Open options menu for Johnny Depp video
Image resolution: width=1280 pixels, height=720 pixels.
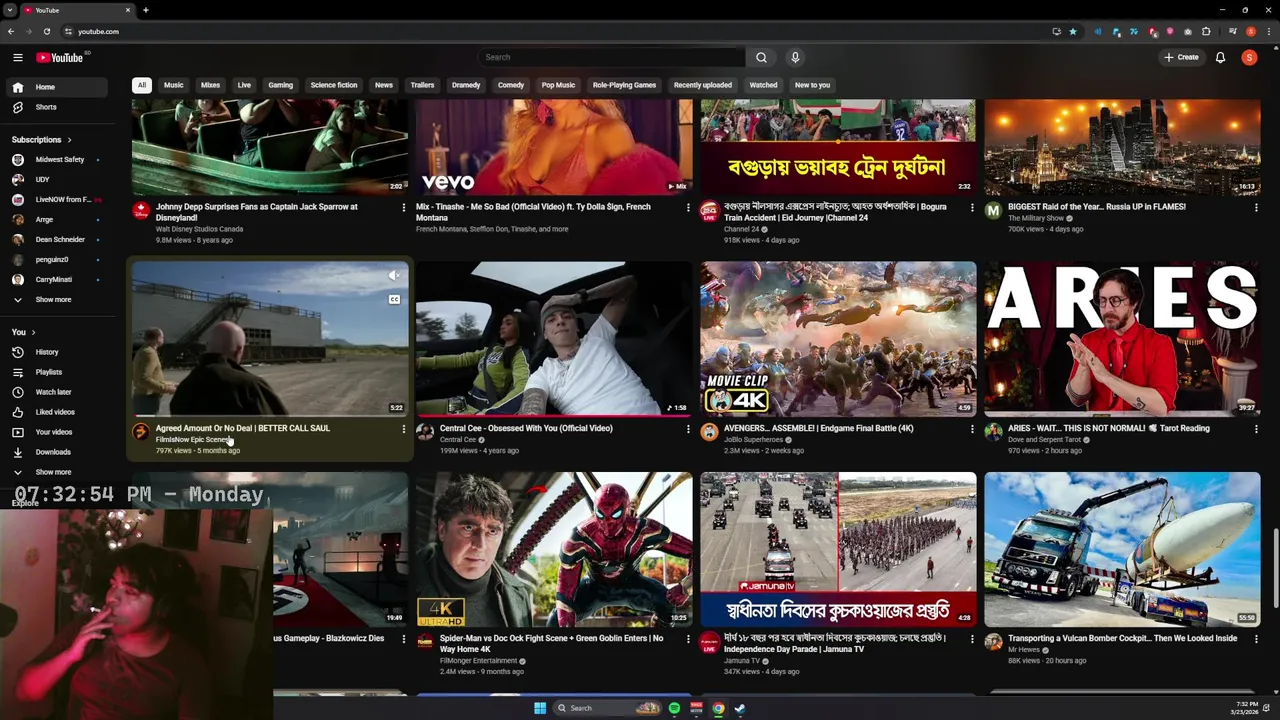pyautogui.click(x=404, y=208)
